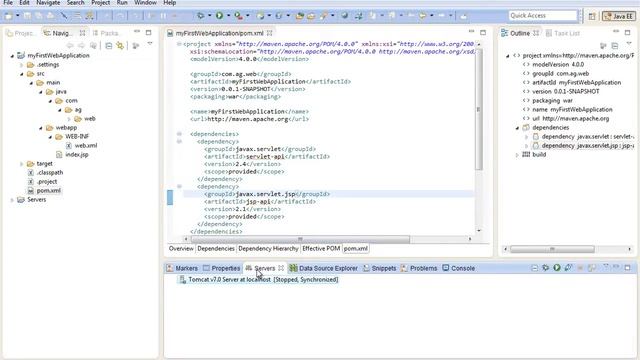The width and height of the screenshot is (640, 360).
Task: Switch to Dependency Hierarchy tab
Action: click(268, 248)
